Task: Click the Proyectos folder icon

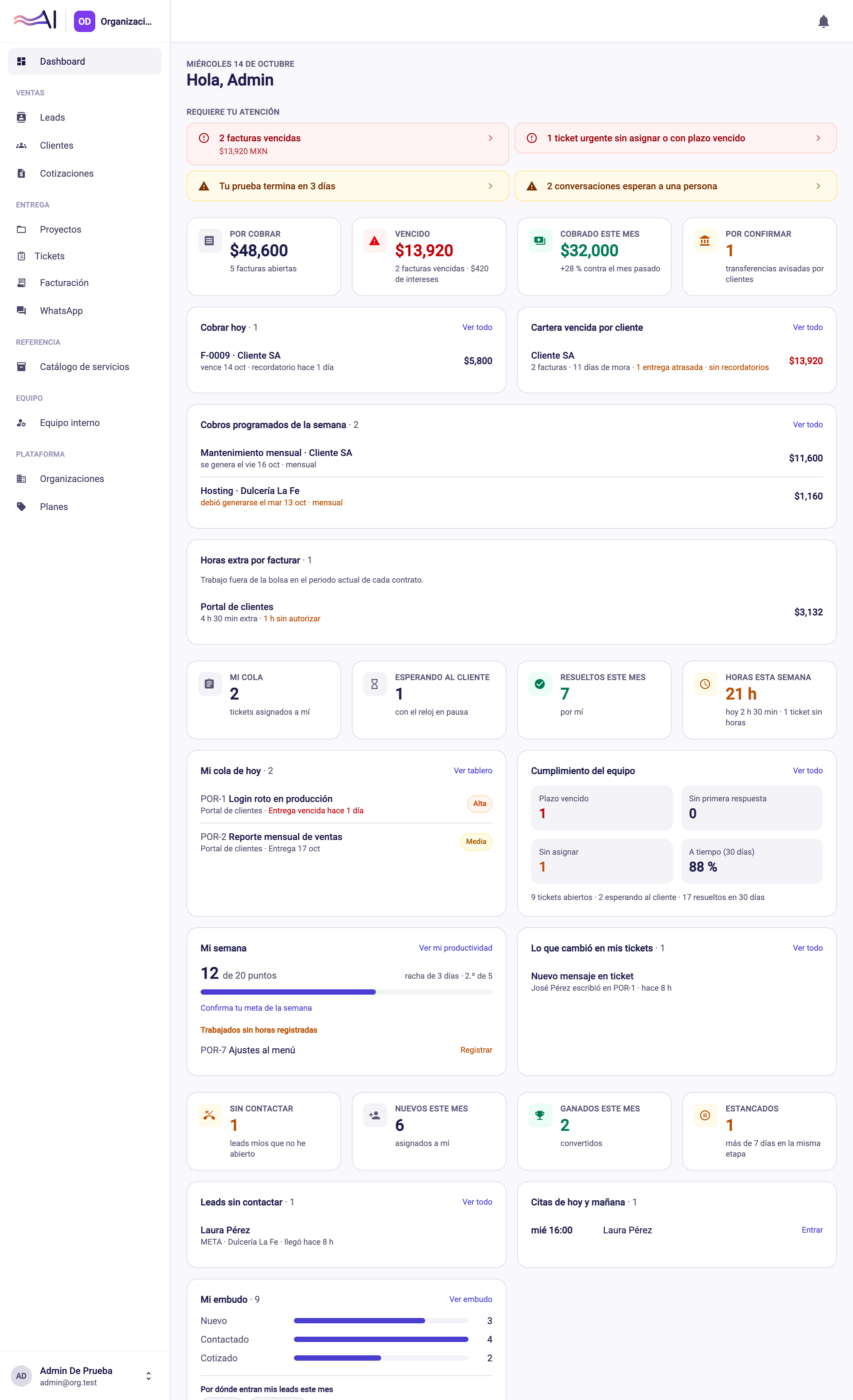Action: point(22,230)
